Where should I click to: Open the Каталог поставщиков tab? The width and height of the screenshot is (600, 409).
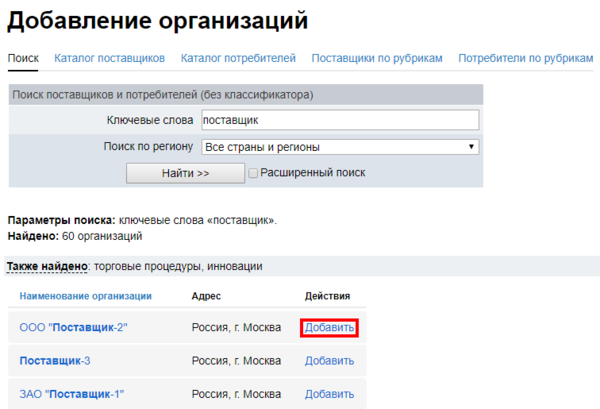[x=110, y=59]
